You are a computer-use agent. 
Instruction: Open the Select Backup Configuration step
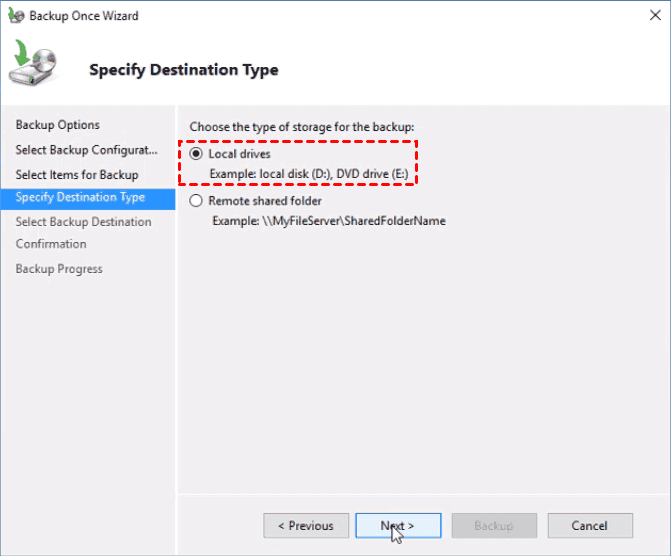(87, 150)
